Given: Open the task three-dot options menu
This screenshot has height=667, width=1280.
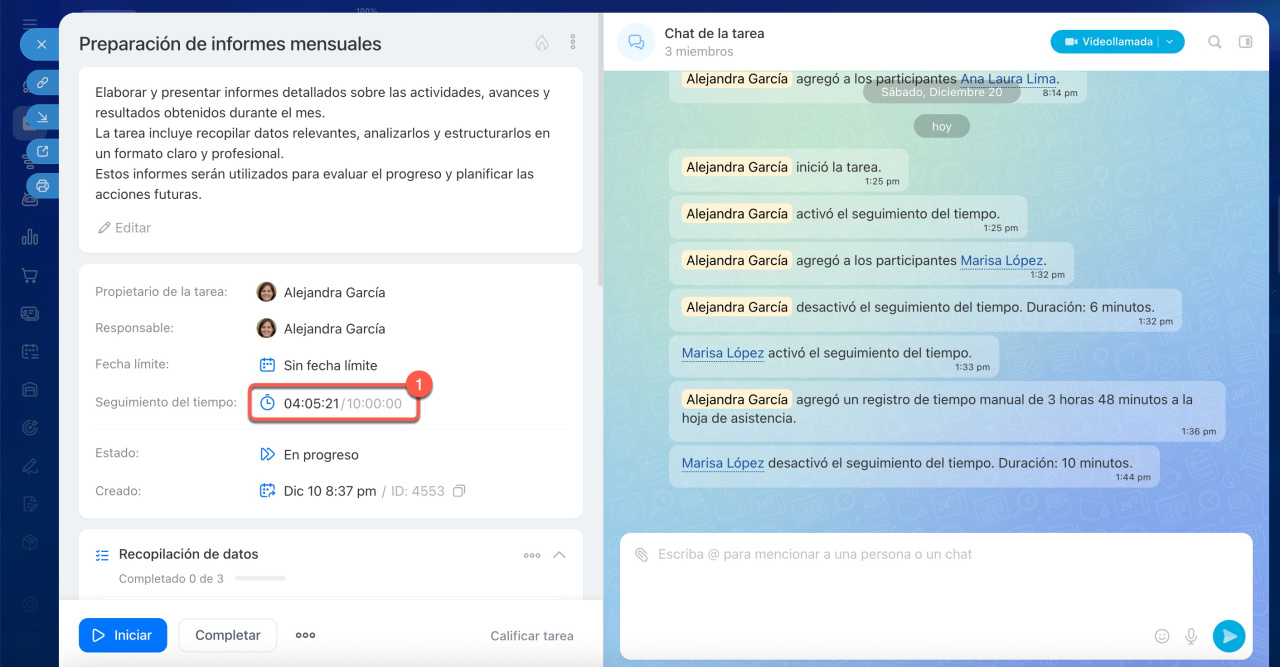Looking at the screenshot, I should 573,42.
